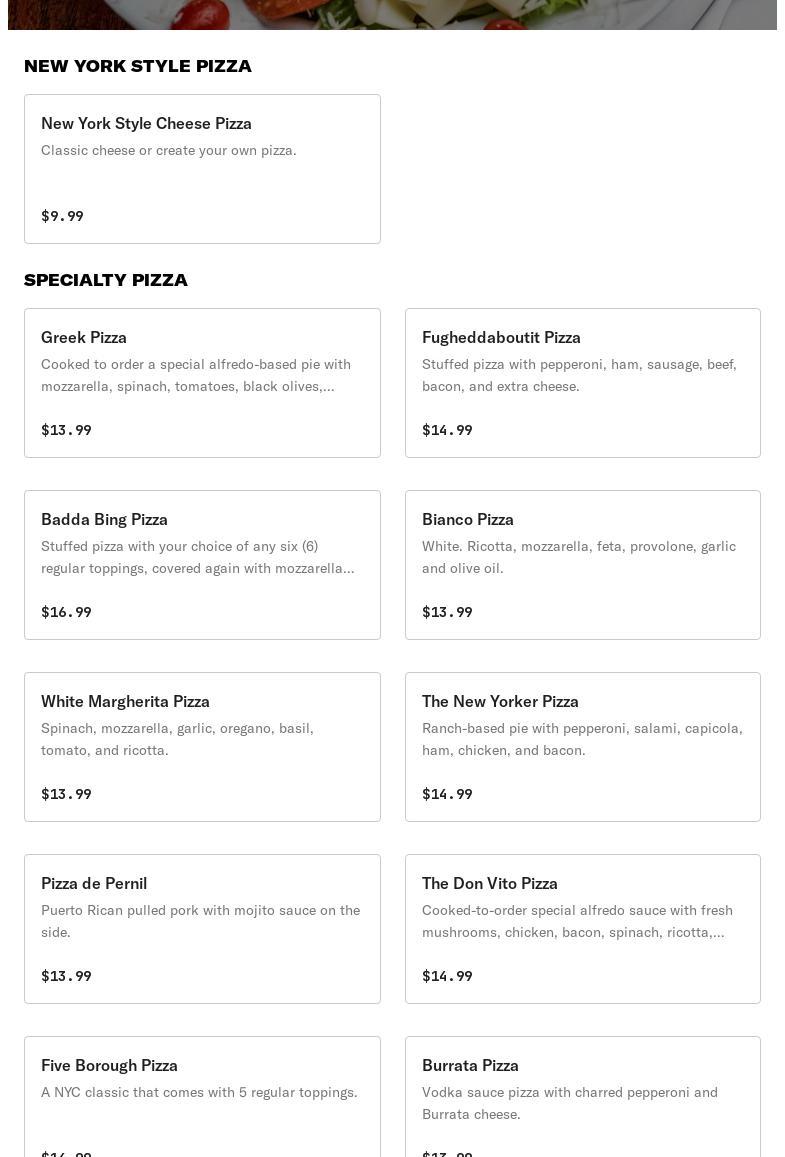Open the New York Style Cheese Pizza item
The image size is (785, 1157).
[x=202, y=168]
